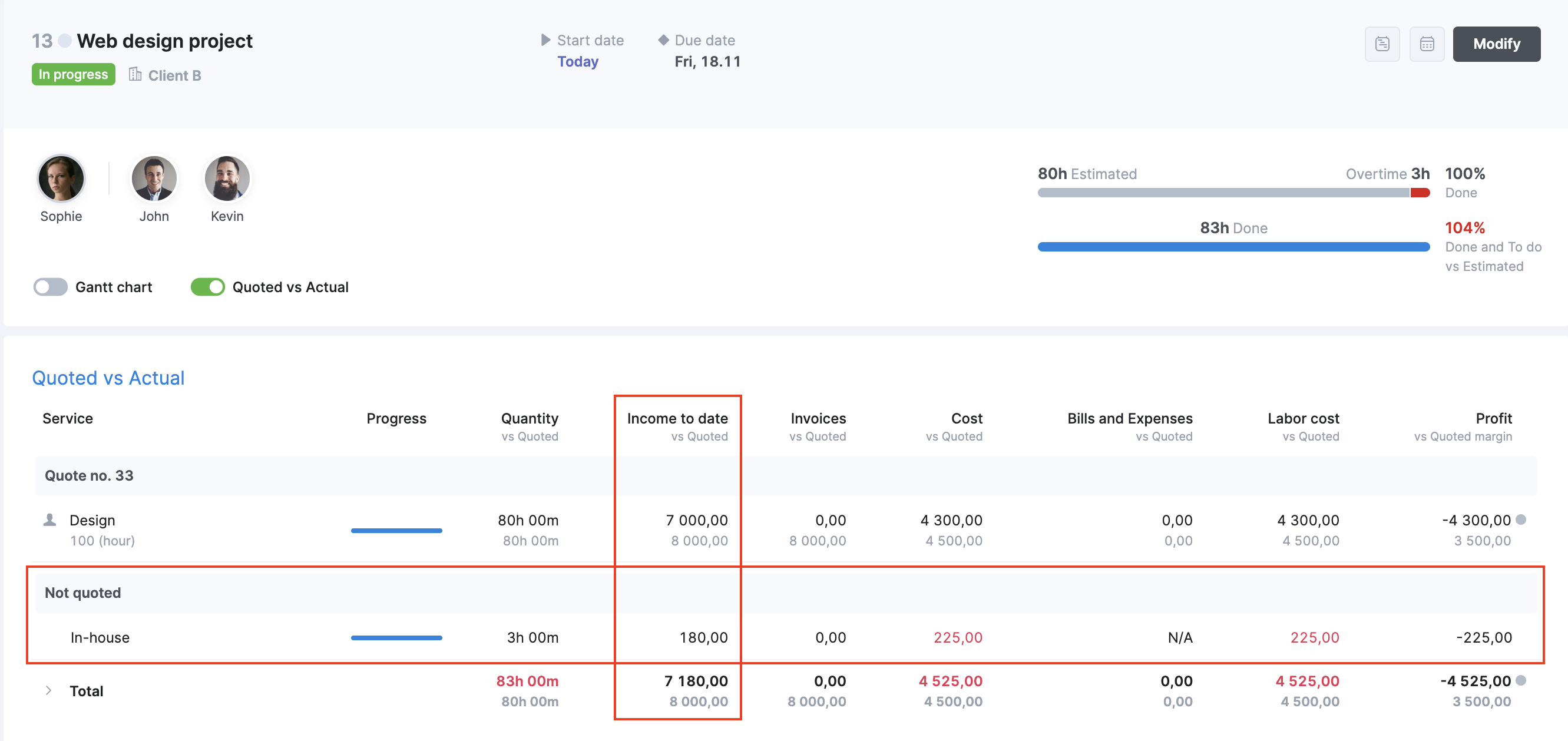Image resolution: width=1568 pixels, height=741 pixels.
Task: Click the grey status dot beside project number 13
Action: coord(65,41)
